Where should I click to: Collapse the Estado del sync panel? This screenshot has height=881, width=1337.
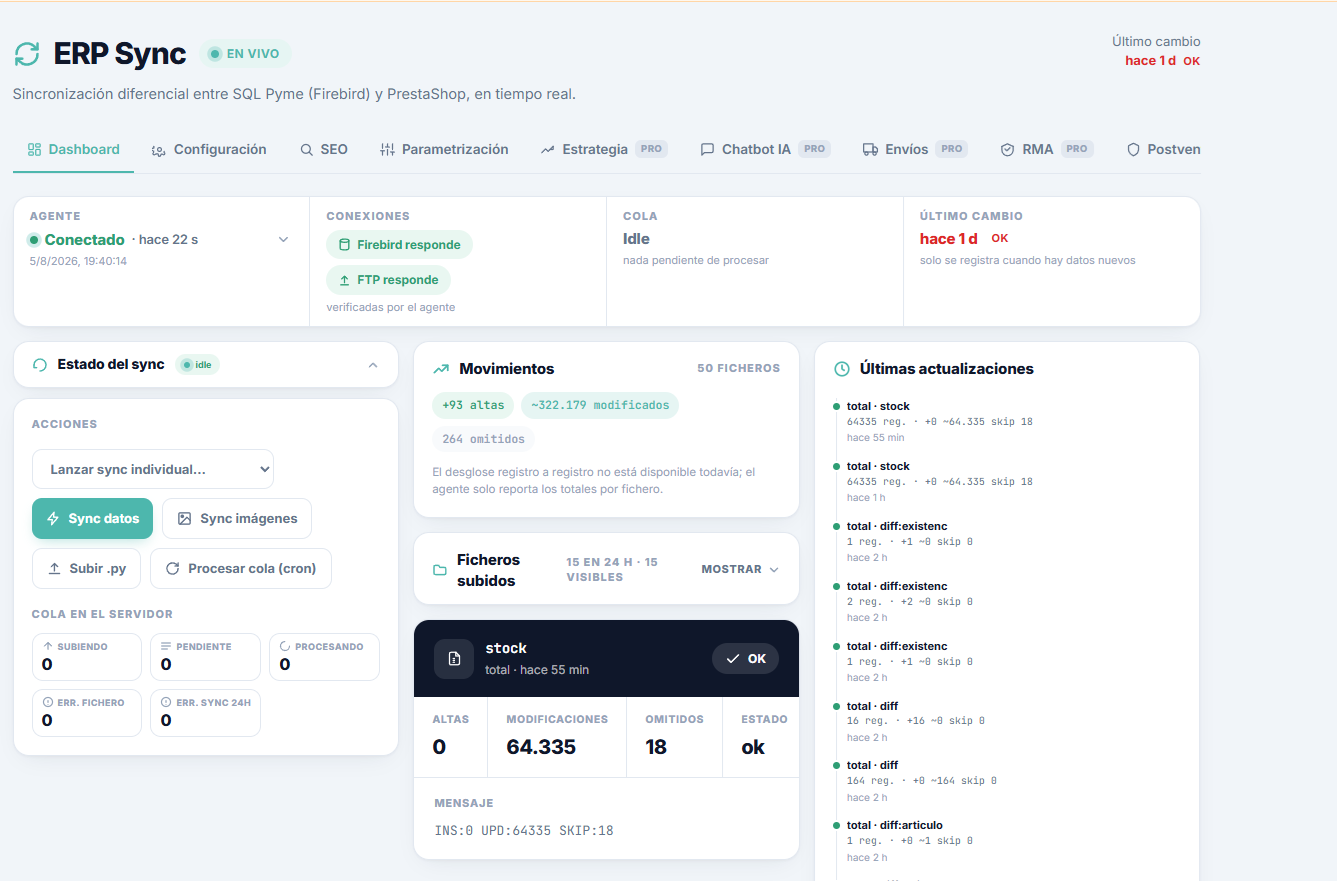point(373,365)
